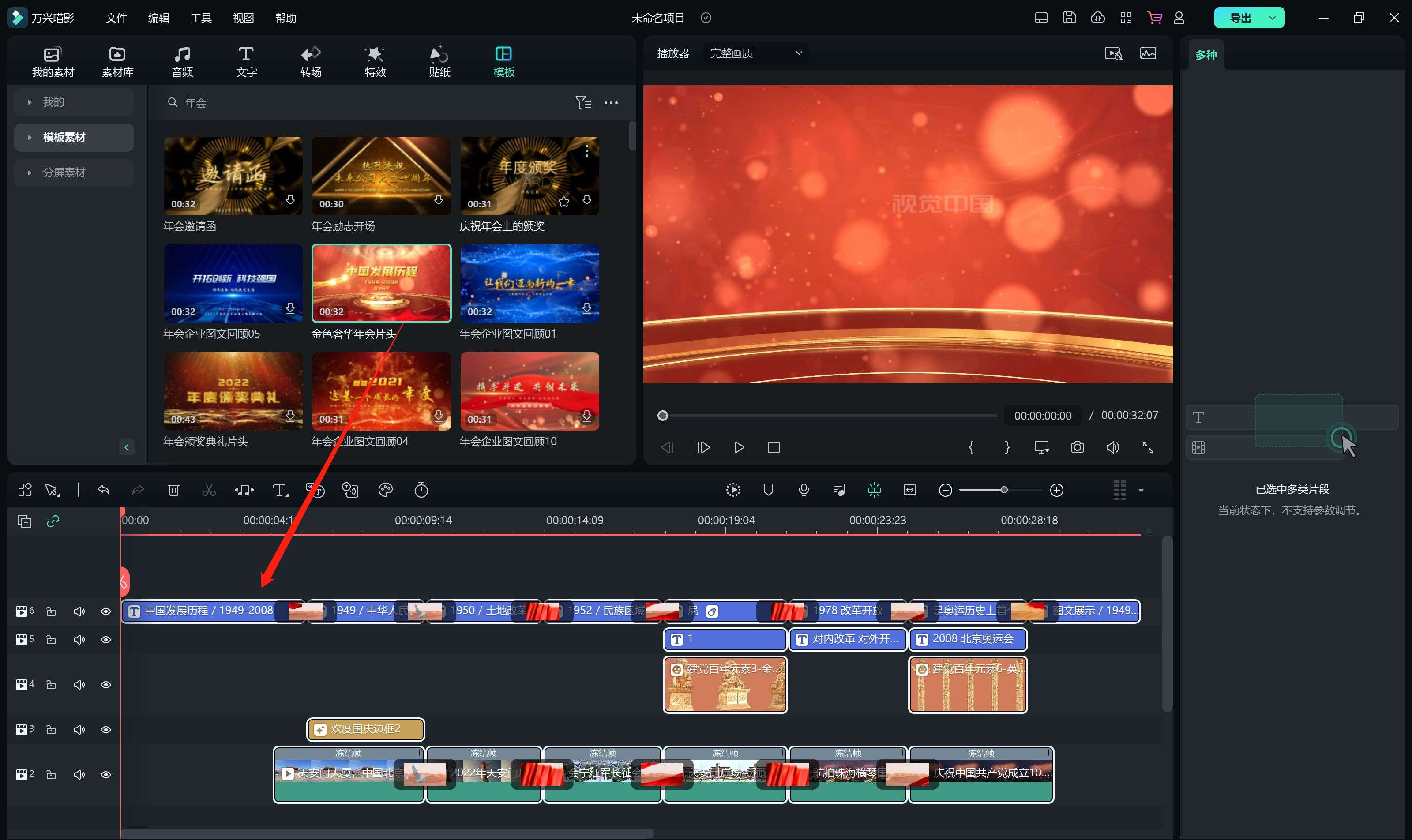
Task: Click the scissors split icon
Action: pyautogui.click(x=209, y=490)
